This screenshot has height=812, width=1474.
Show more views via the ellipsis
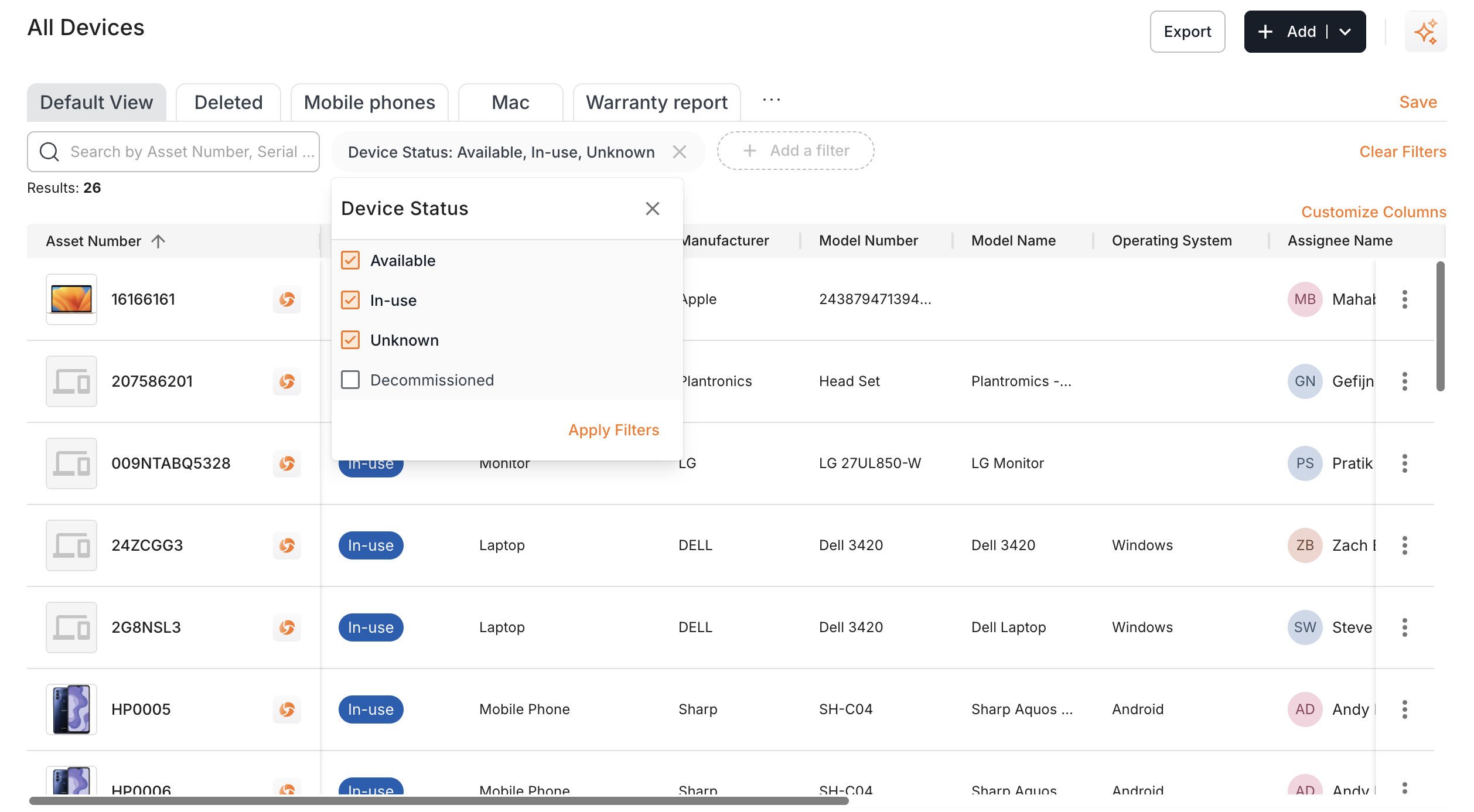click(x=772, y=100)
